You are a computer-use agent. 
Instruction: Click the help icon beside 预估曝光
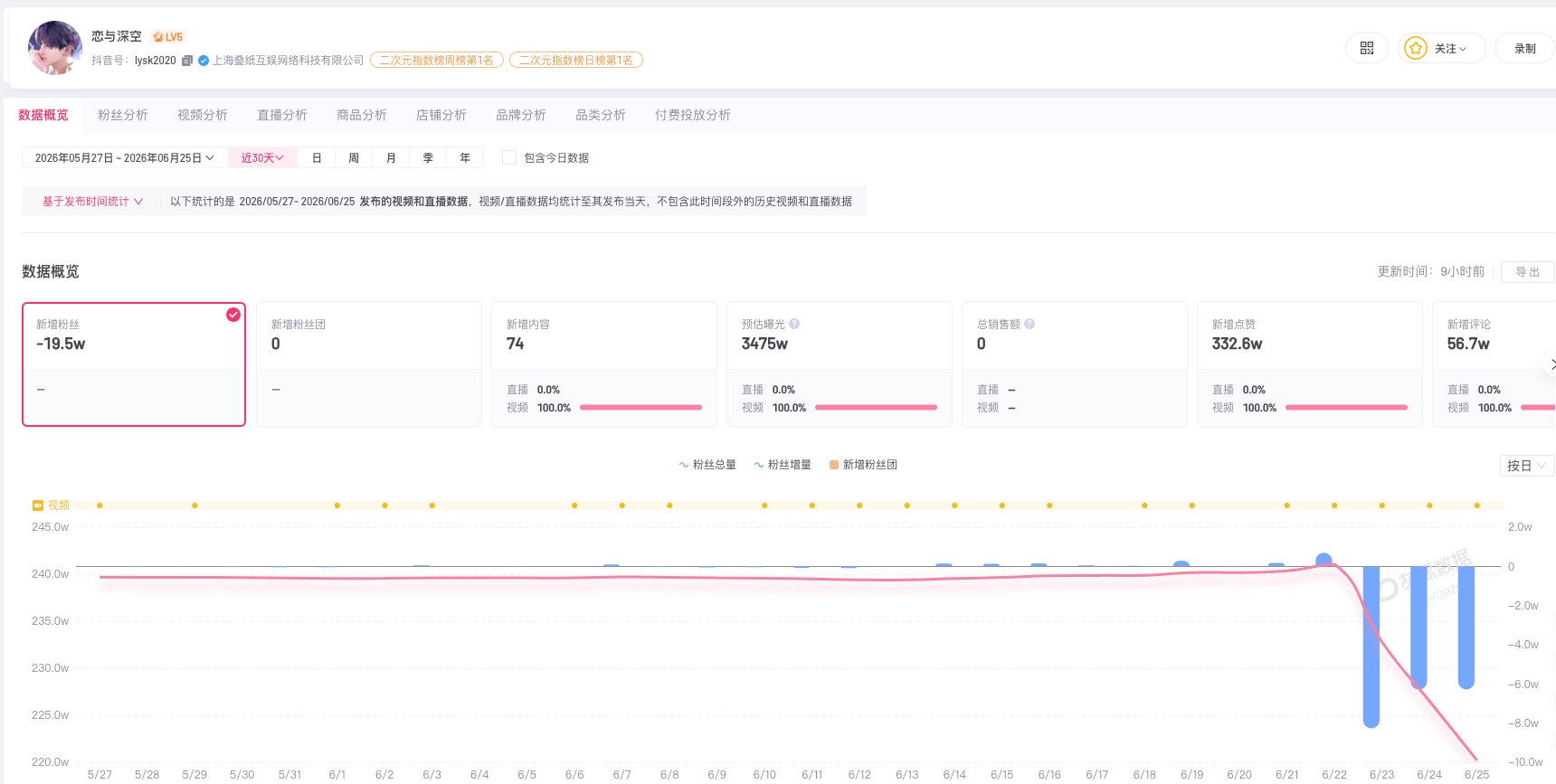[794, 324]
